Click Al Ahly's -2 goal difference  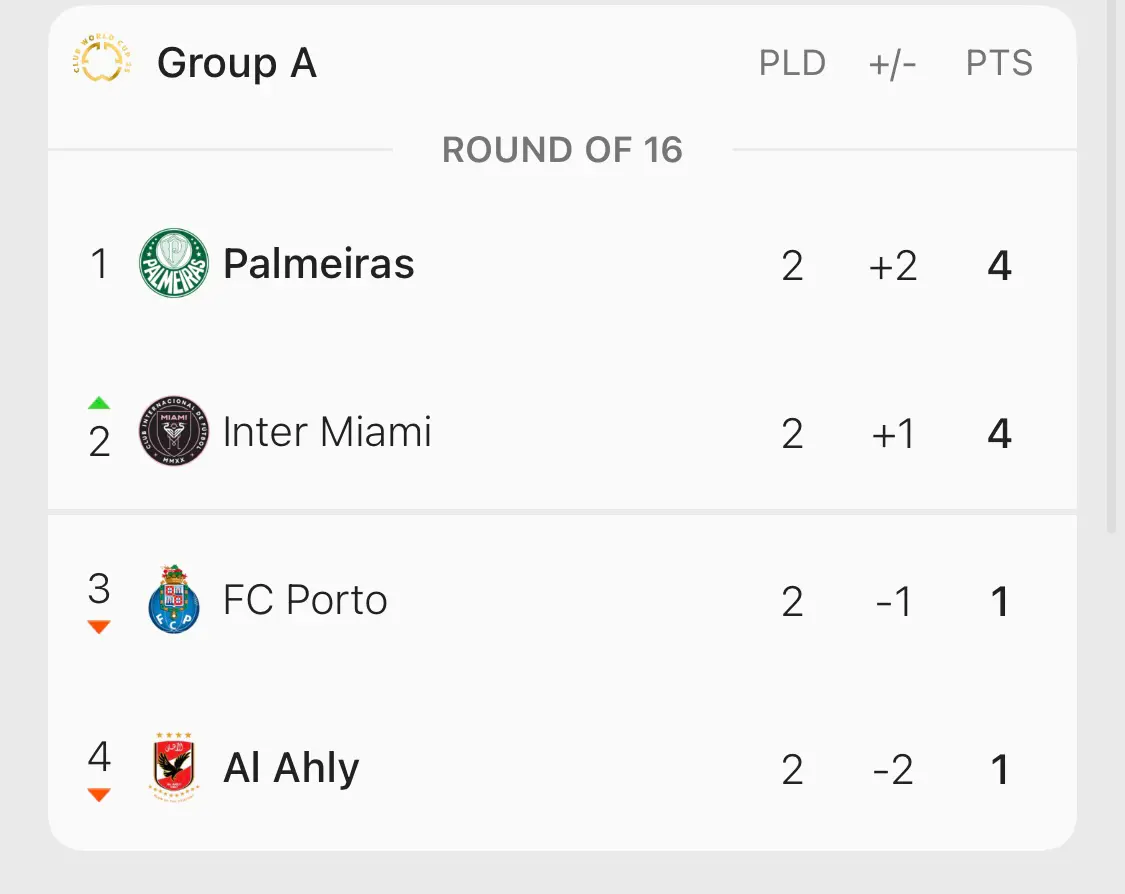[893, 770]
